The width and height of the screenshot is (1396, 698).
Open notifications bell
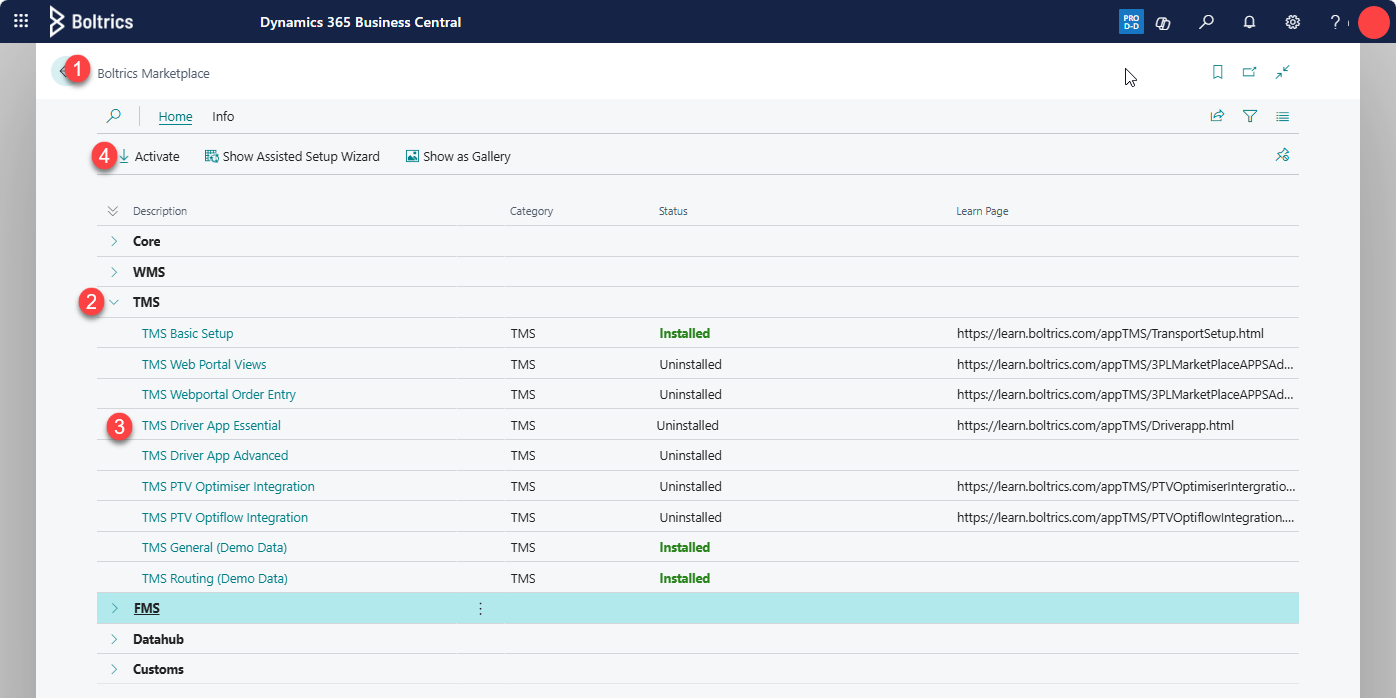point(1249,22)
